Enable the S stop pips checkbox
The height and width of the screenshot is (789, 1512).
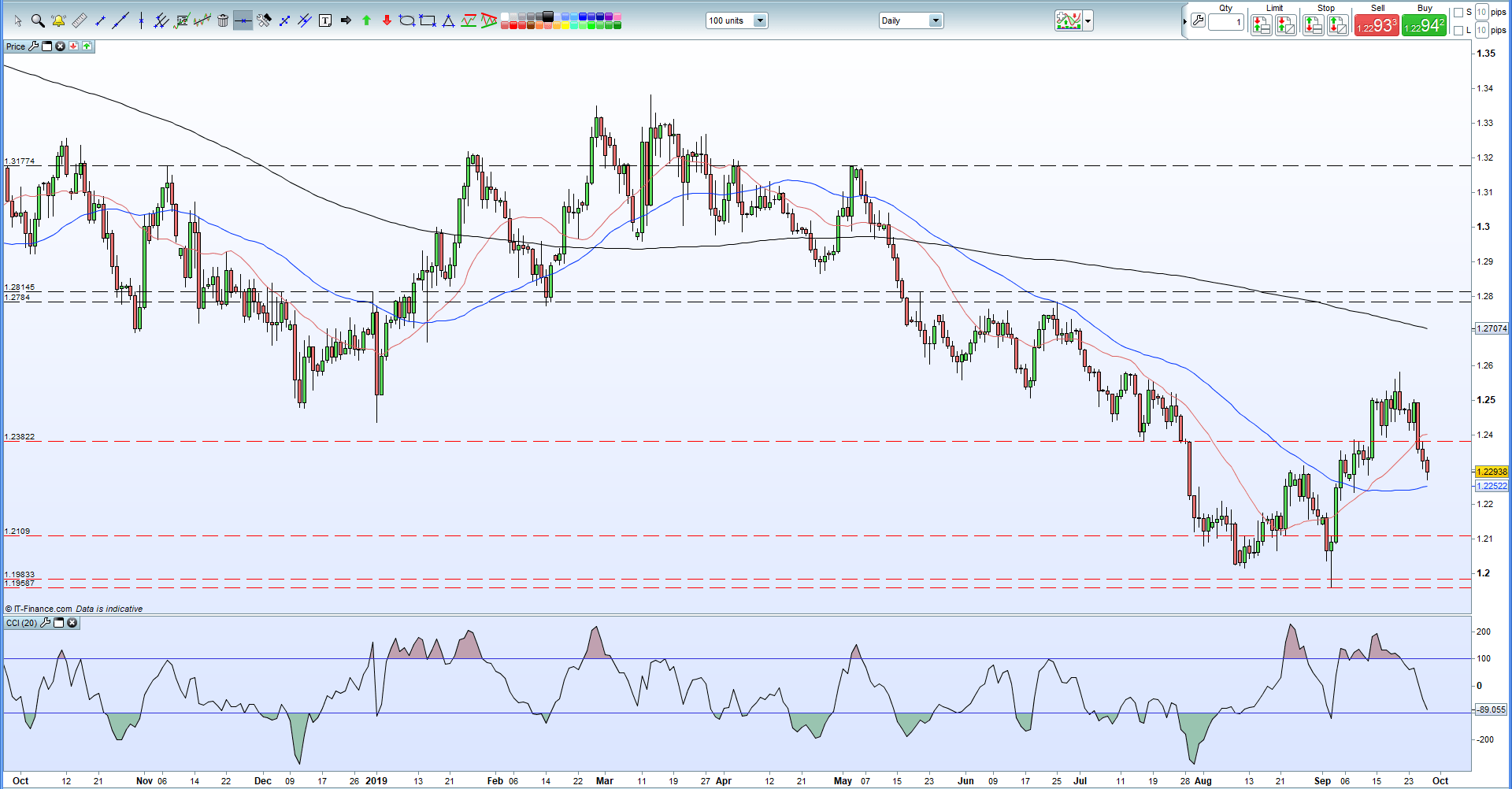[x=1458, y=13]
